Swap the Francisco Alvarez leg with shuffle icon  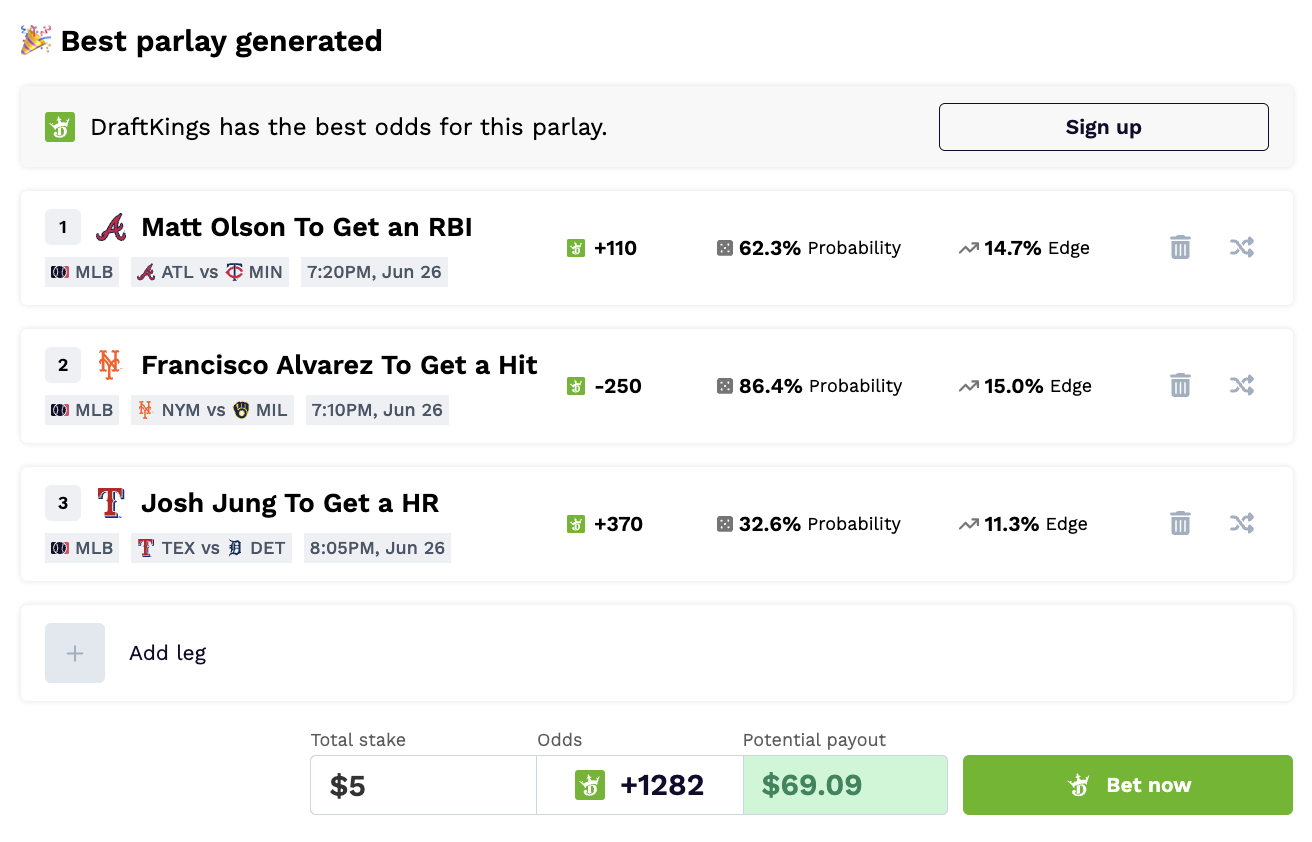tap(1242, 385)
